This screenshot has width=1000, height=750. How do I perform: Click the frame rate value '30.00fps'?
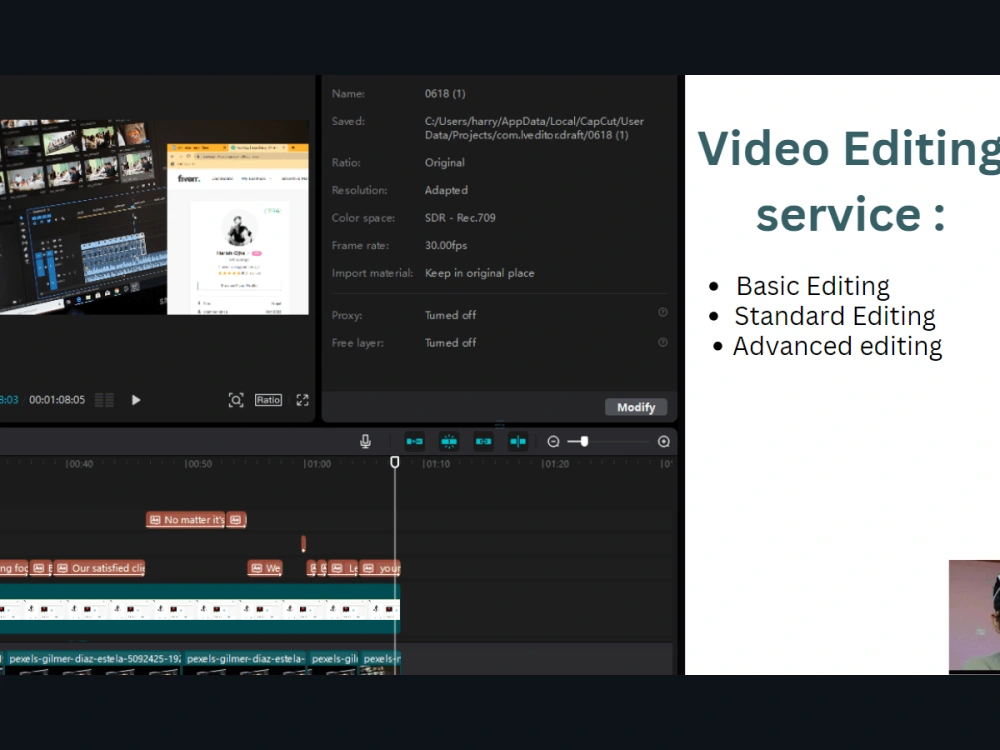pyautogui.click(x=446, y=246)
